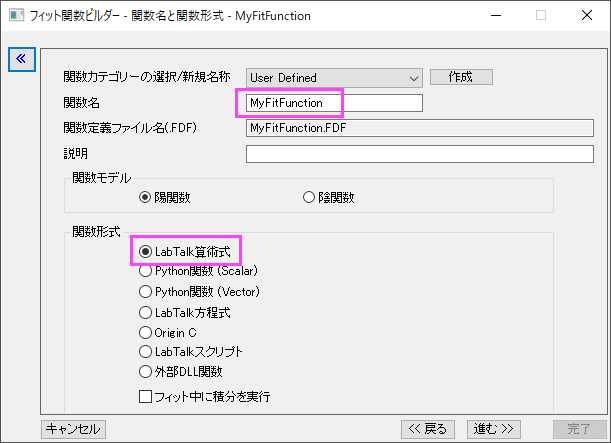This screenshot has width=611, height=443.
Task: Click the 説明 description input field
Action: click(420, 154)
